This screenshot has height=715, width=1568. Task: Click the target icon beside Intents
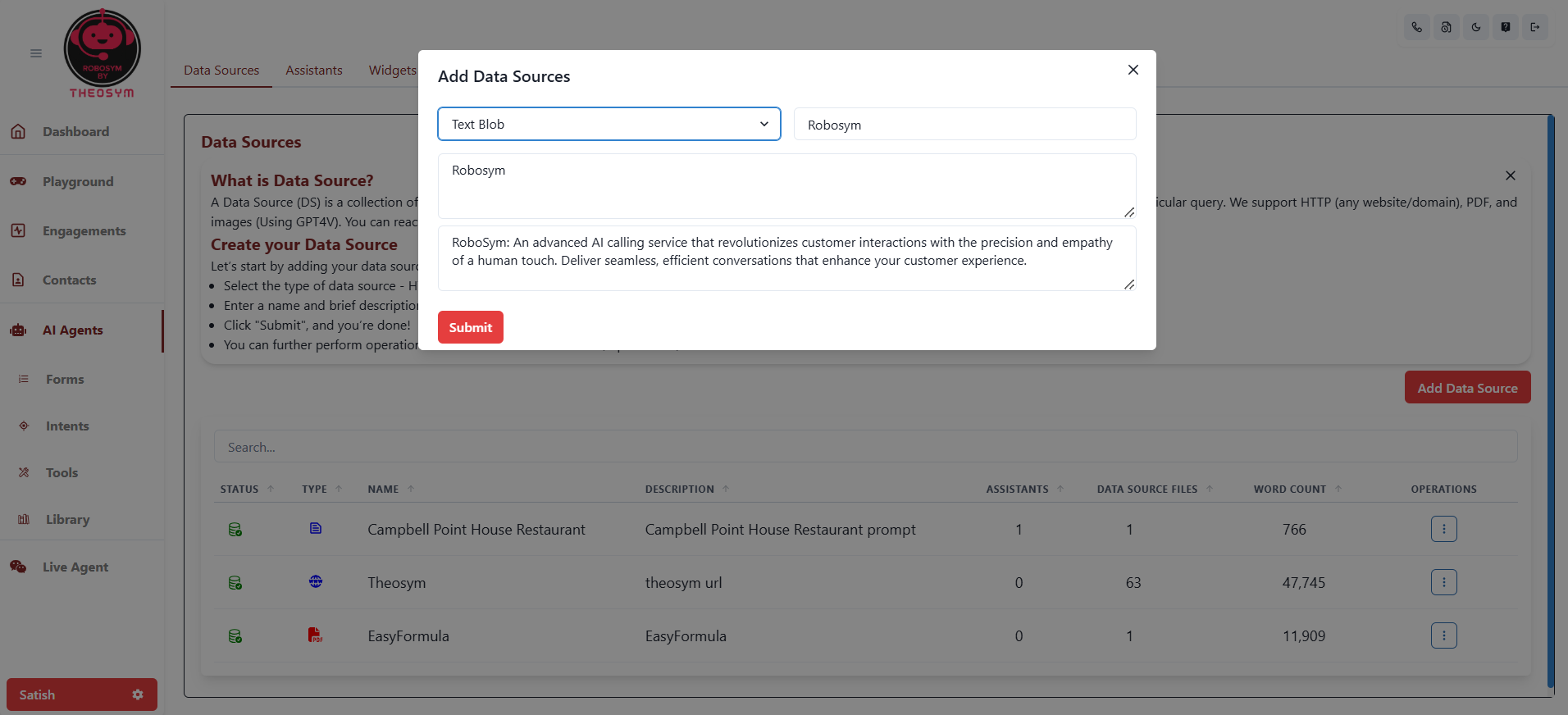(x=24, y=426)
